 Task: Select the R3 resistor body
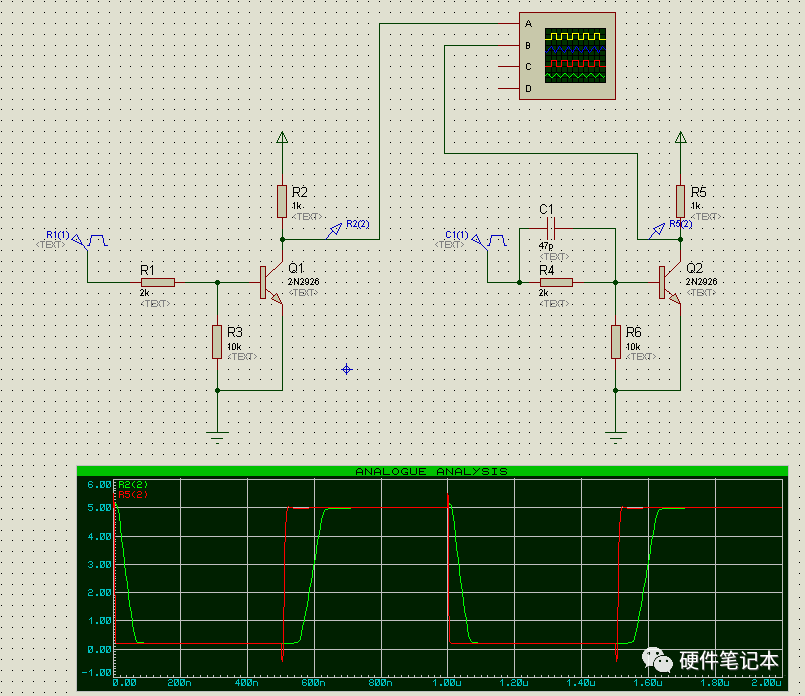pyautogui.click(x=217, y=342)
